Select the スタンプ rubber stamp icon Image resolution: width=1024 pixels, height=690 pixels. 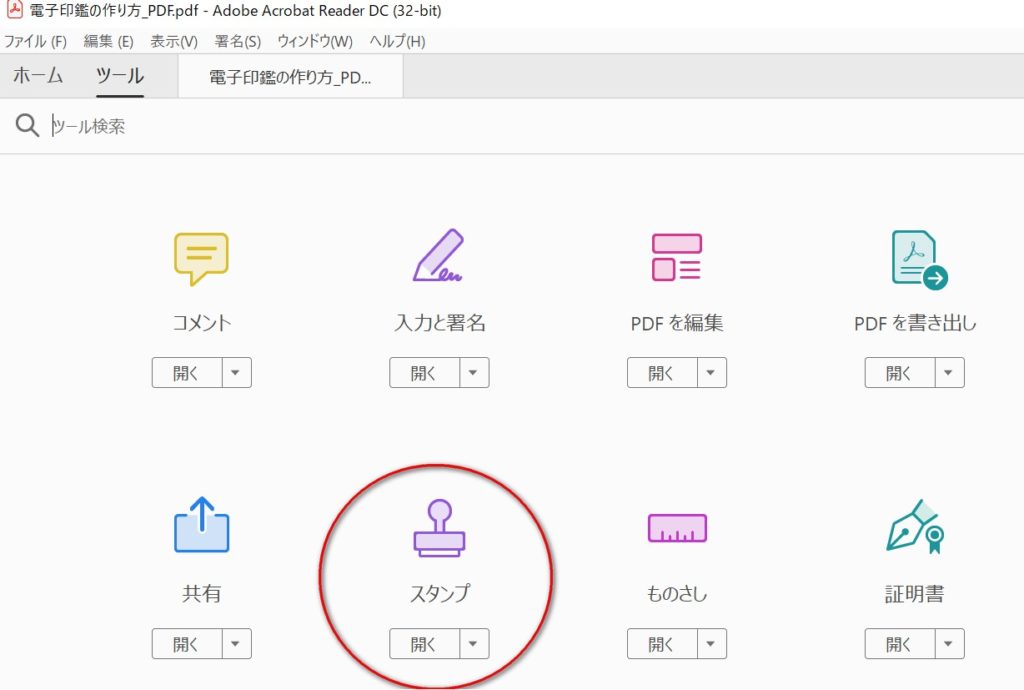[x=439, y=527]
